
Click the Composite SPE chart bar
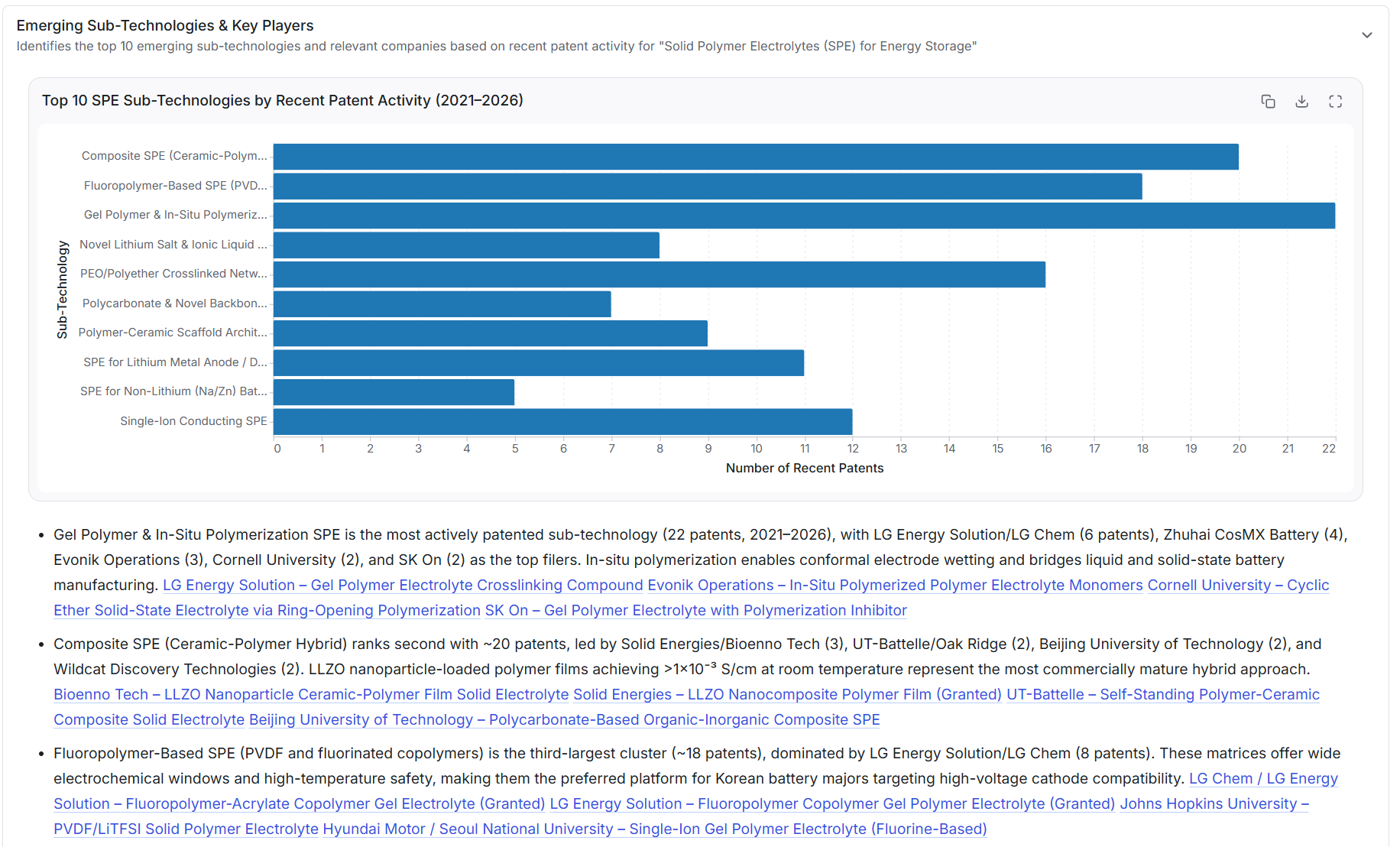click(756, 157)
